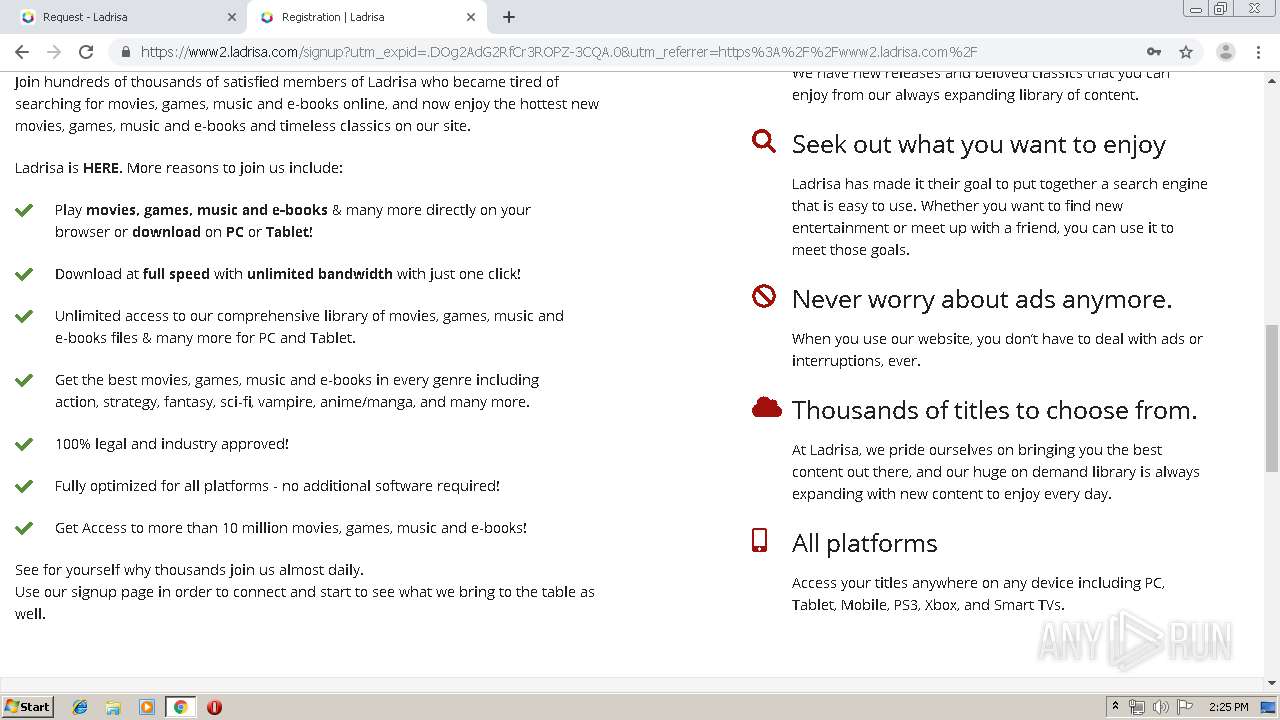The image size is (1280, 720).
Task: Click the red mobile phone icon
Action: (x=759, y=540)
